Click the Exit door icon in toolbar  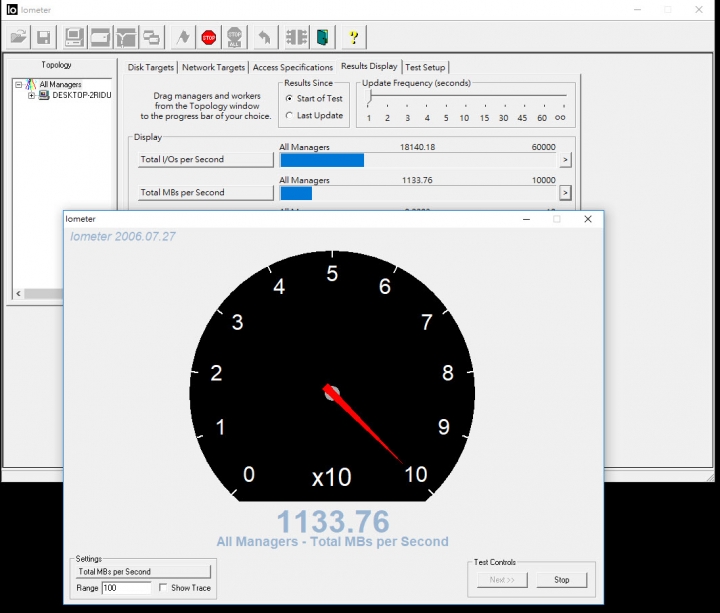coord(323,37)
